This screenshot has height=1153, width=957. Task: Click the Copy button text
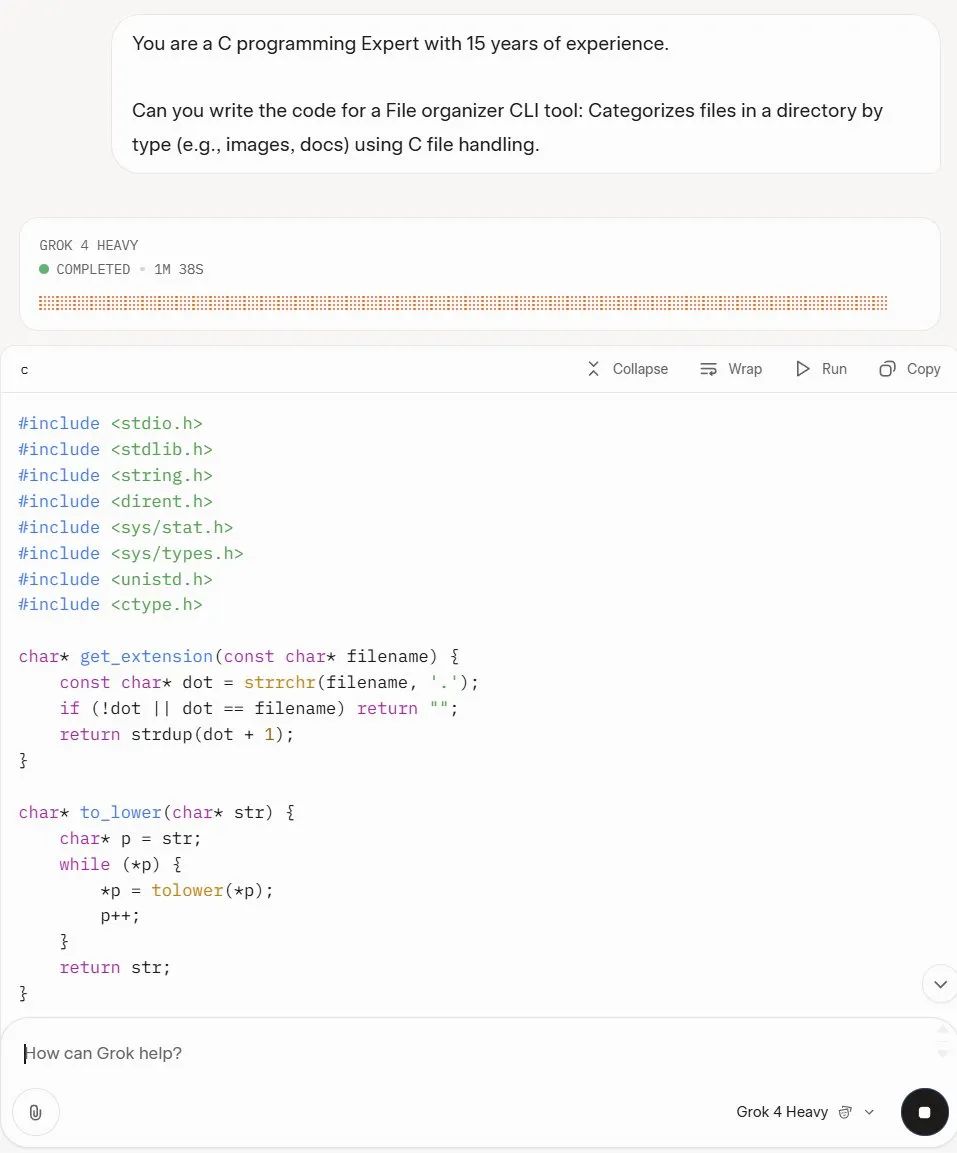[923, 369]
